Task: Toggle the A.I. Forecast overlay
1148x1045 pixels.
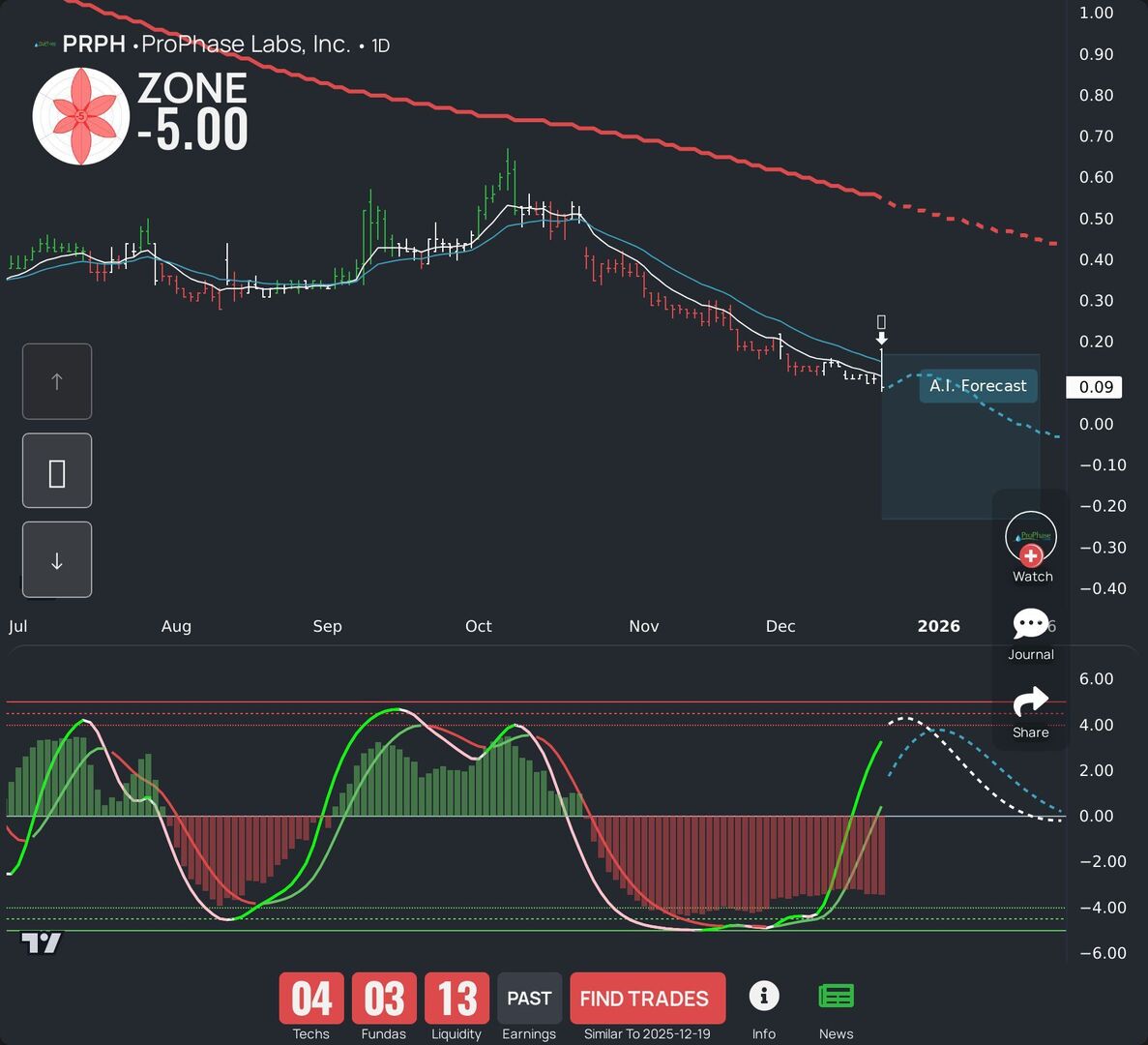Action: point(977,385)
